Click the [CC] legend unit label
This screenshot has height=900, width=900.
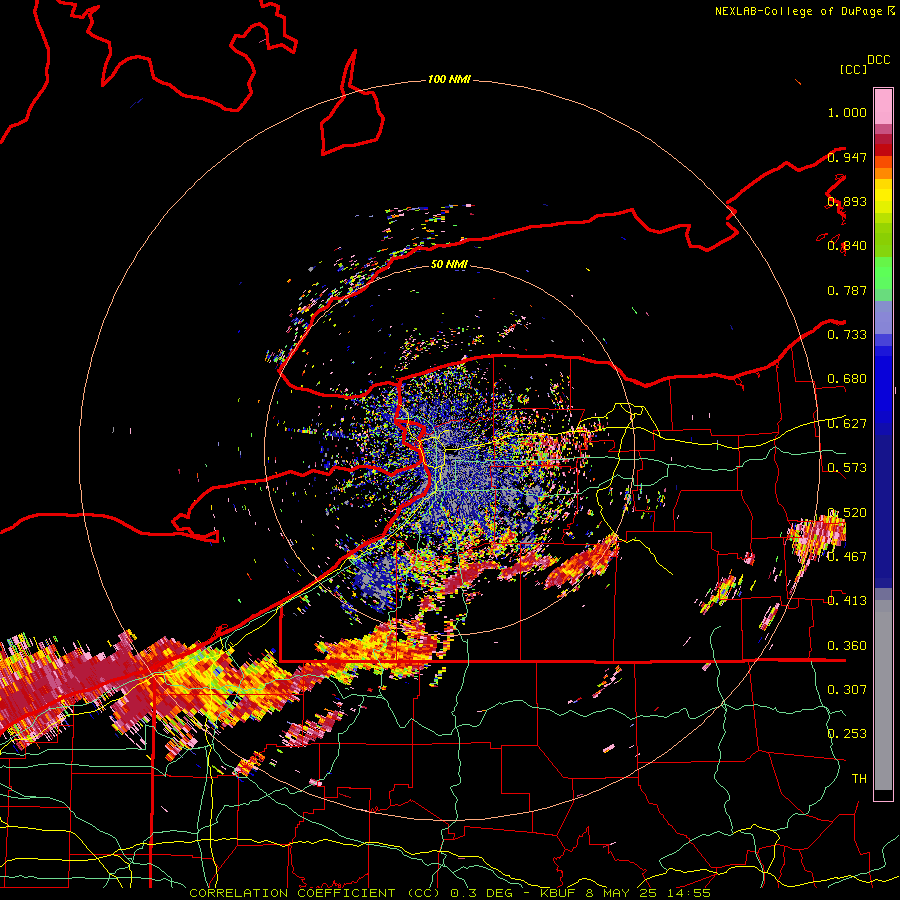(x=853, y=69)
